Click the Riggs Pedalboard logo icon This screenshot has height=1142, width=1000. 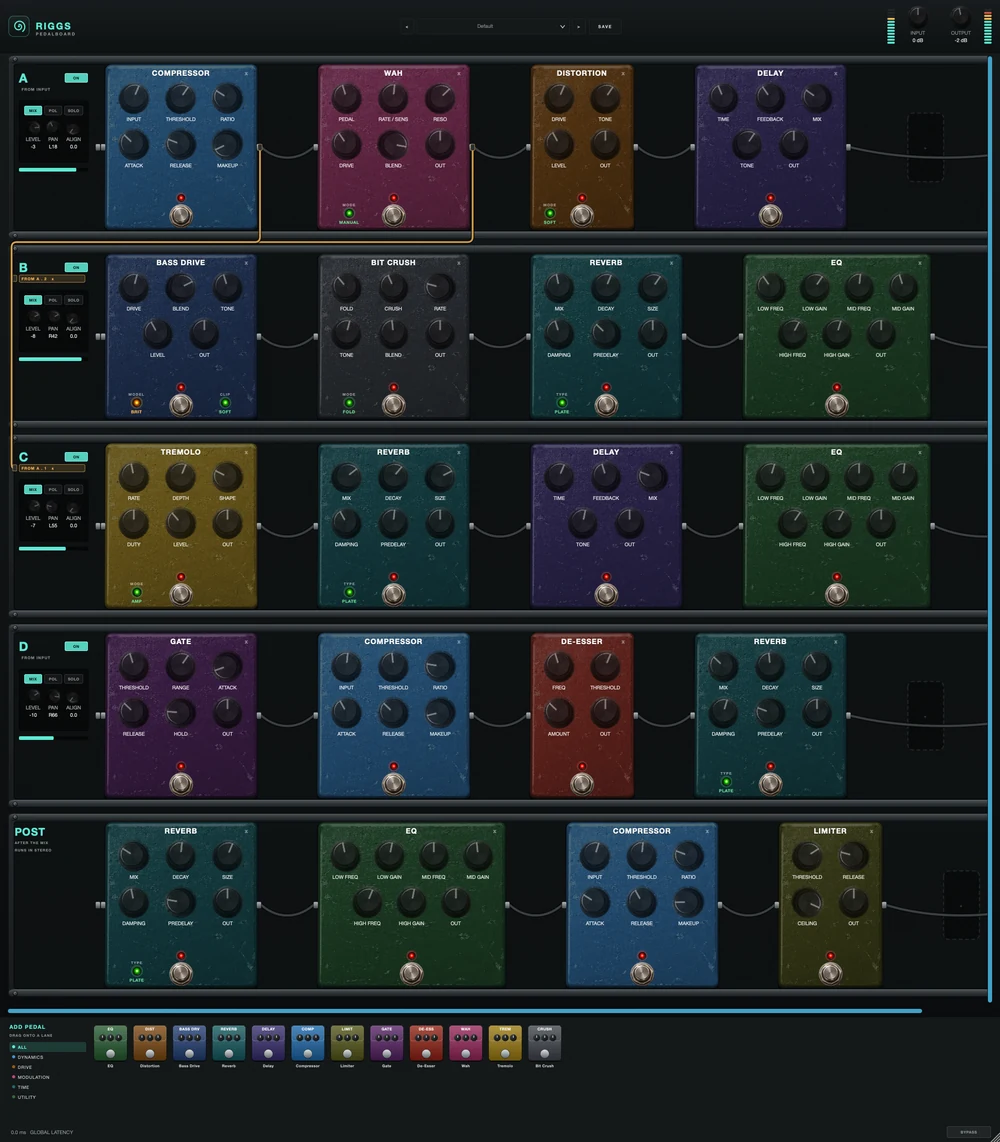click(19, 26)
